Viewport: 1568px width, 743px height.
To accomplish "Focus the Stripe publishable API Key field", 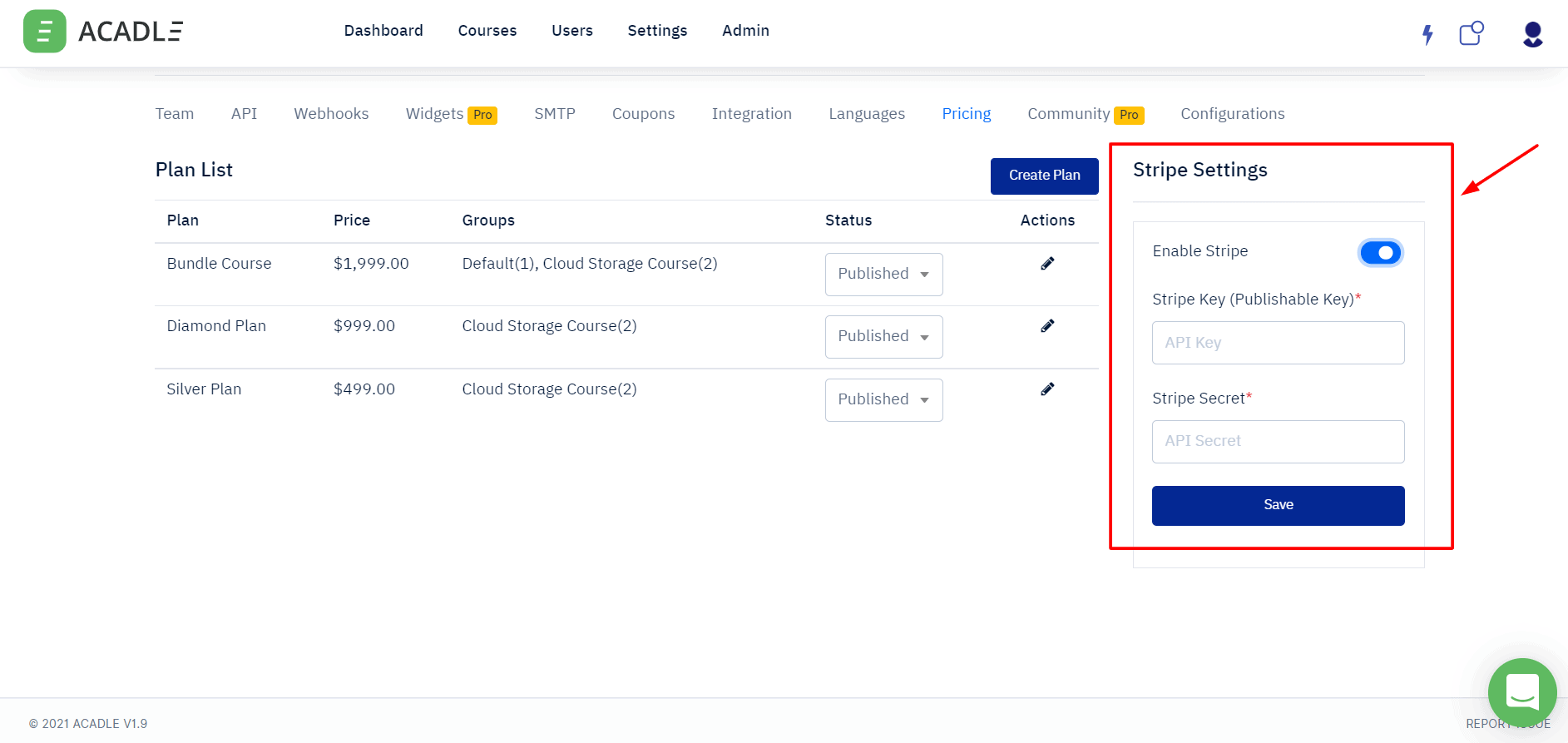I will click(x=1278, y=343).
